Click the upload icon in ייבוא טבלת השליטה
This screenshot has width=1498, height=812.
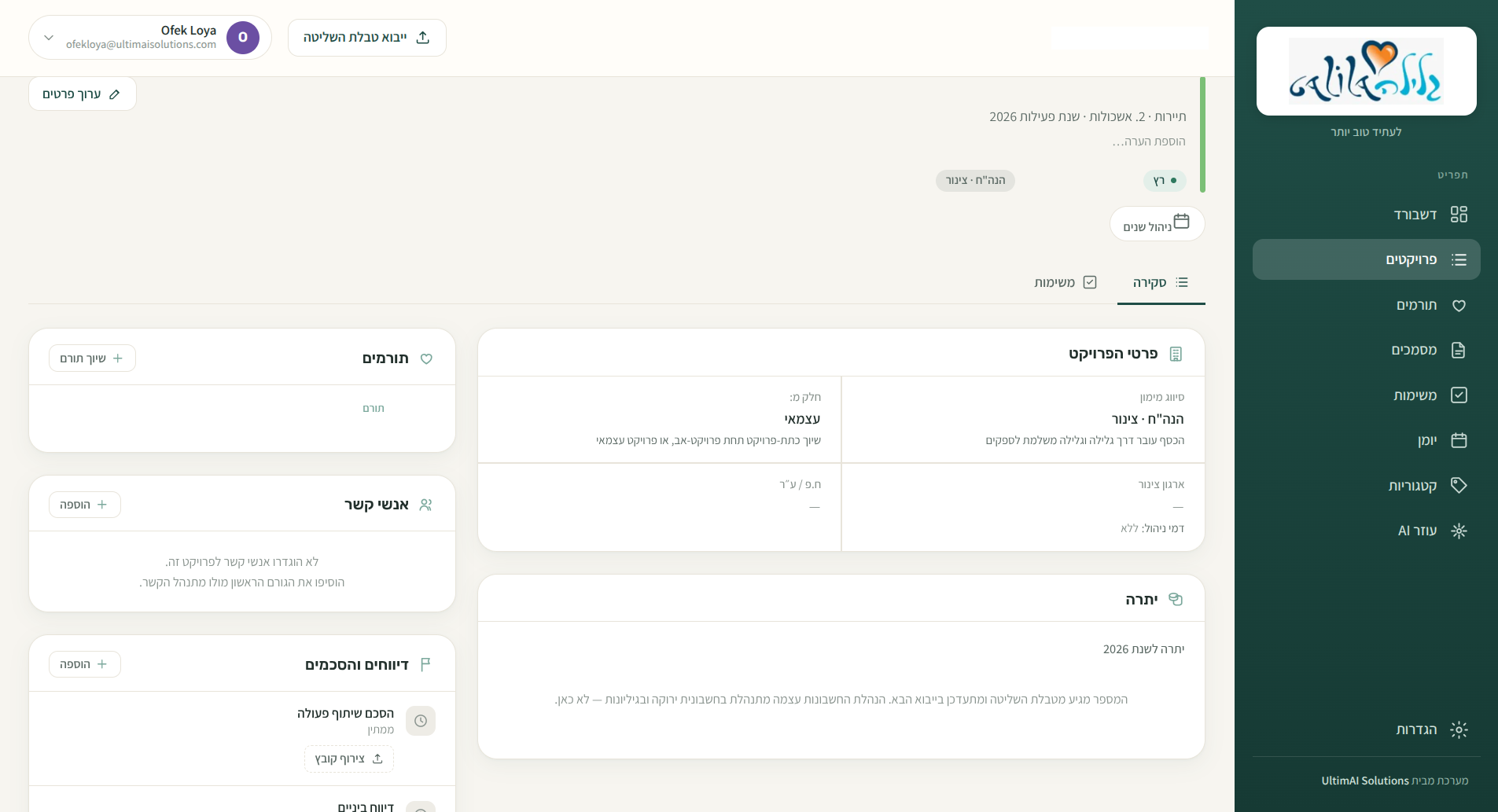423,38
